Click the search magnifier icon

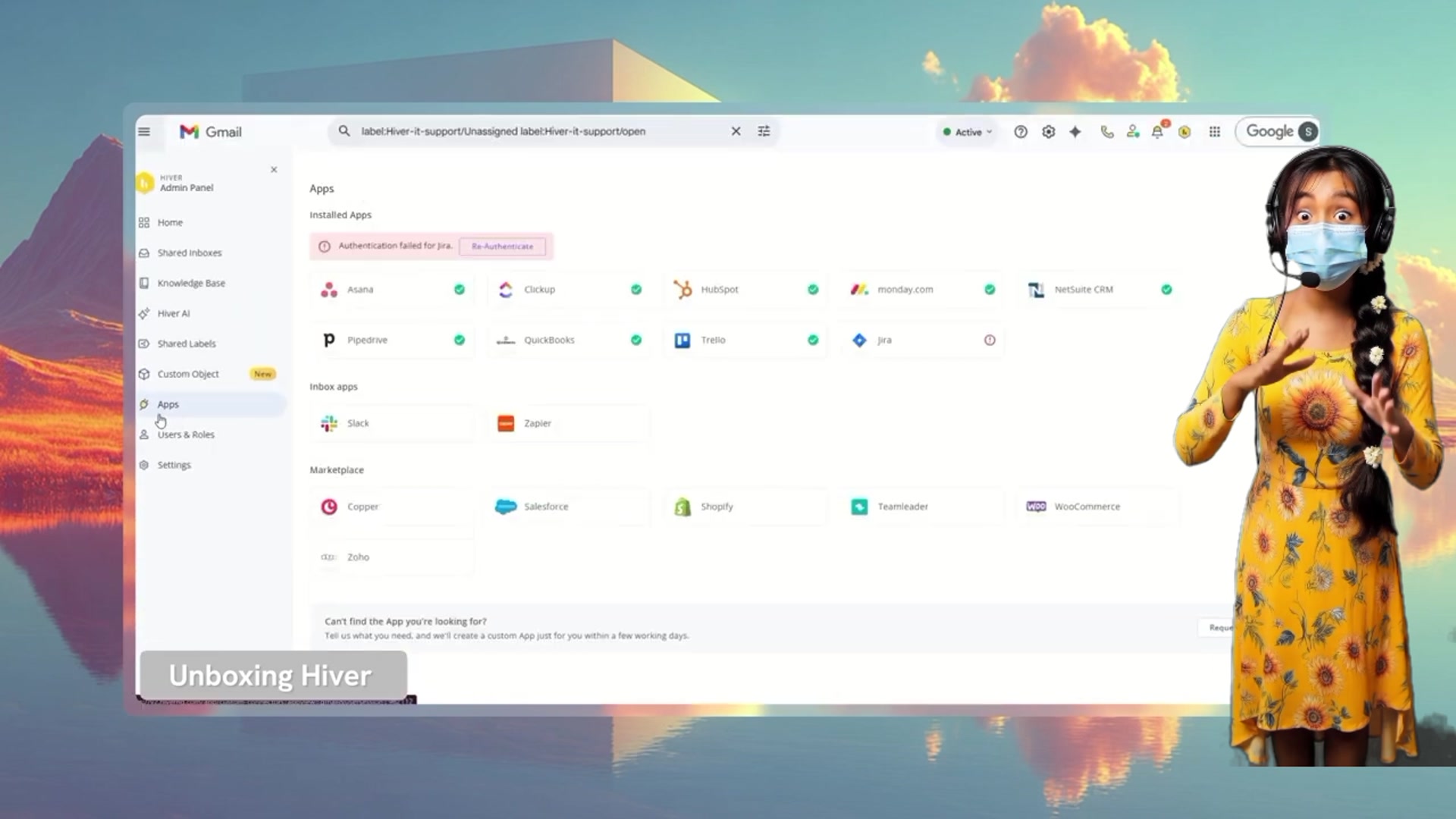tap(344, 131)
